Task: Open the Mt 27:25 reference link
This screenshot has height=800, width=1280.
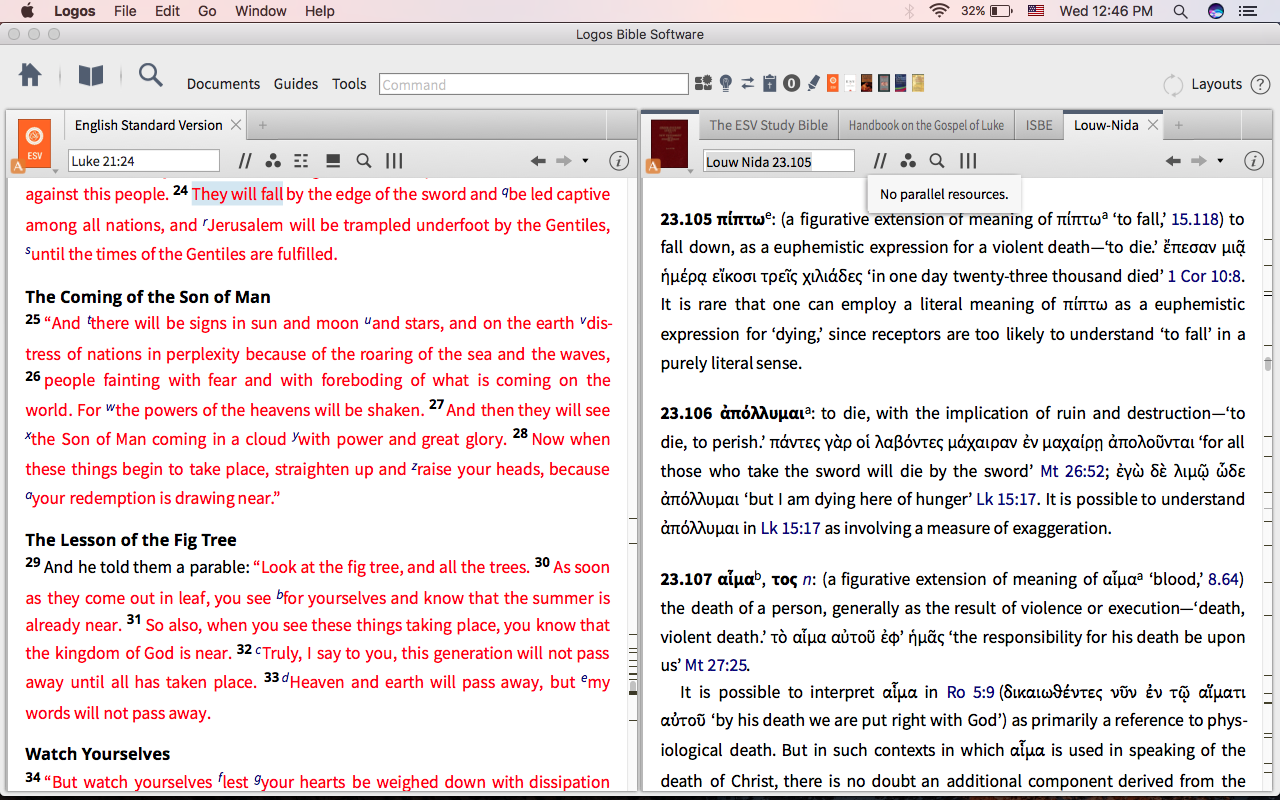Action: [x=715, y=665]
